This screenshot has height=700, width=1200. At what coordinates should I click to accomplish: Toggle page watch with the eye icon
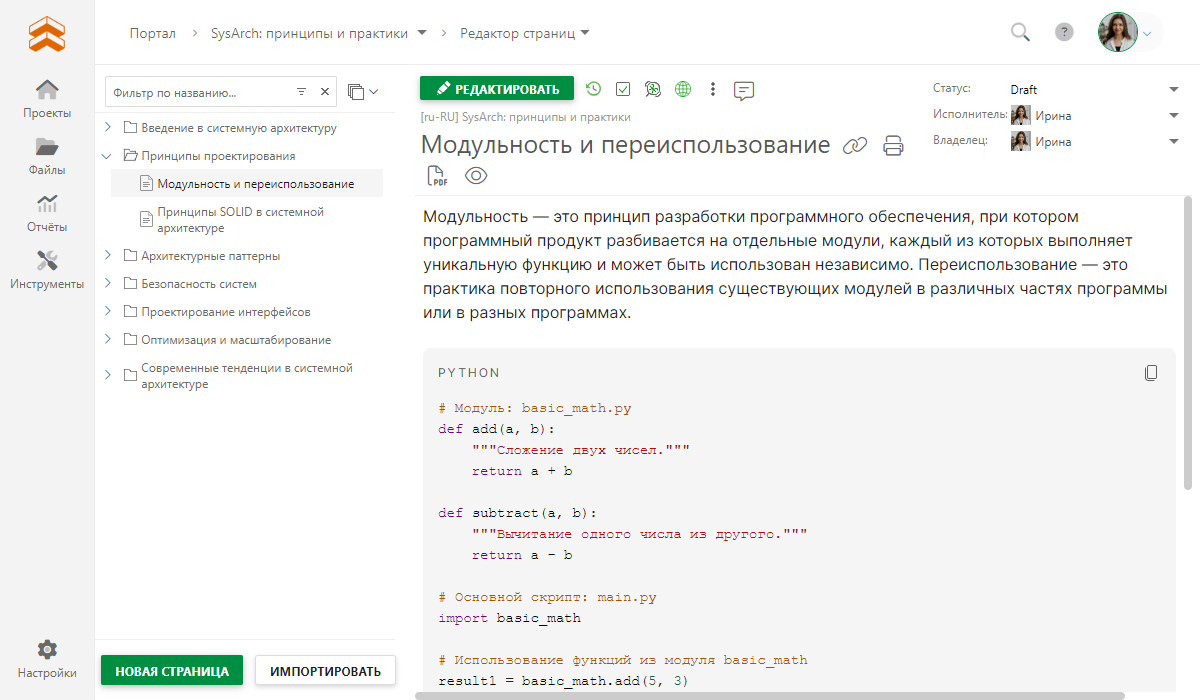tap(476, 177)
